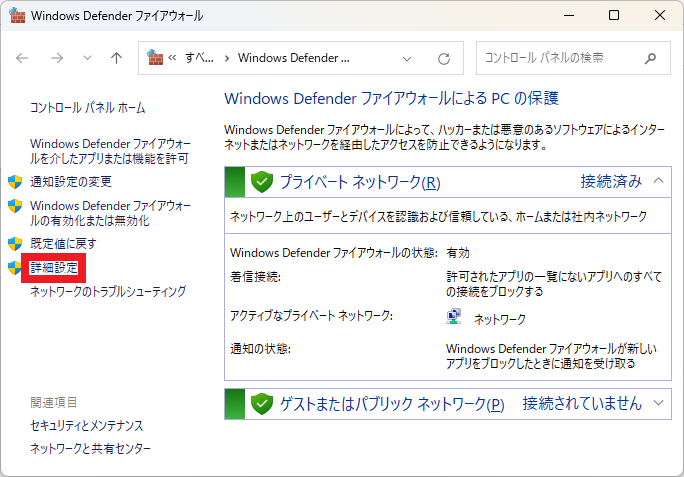This screenshot has width=684, height=477.
Task: Click the shield icon beside 通知設定の変更
Action: (x=15, y=182)
